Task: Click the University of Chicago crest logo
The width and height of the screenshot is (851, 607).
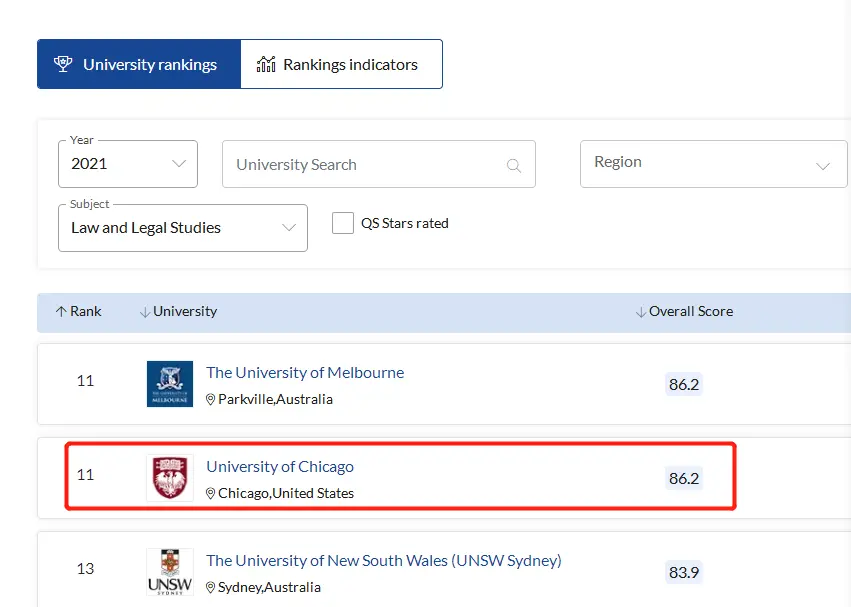Action: [x=170, y=478]
